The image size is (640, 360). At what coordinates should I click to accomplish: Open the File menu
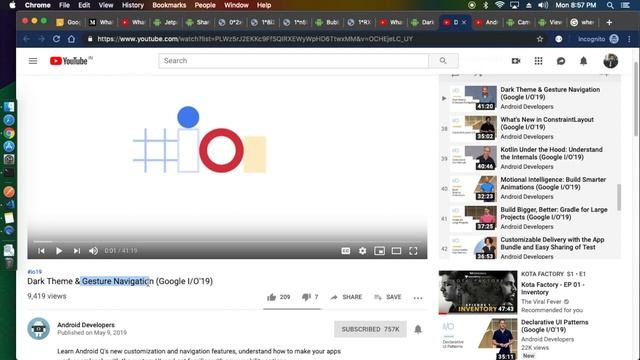pyautogui.click(x=64, y=5)
